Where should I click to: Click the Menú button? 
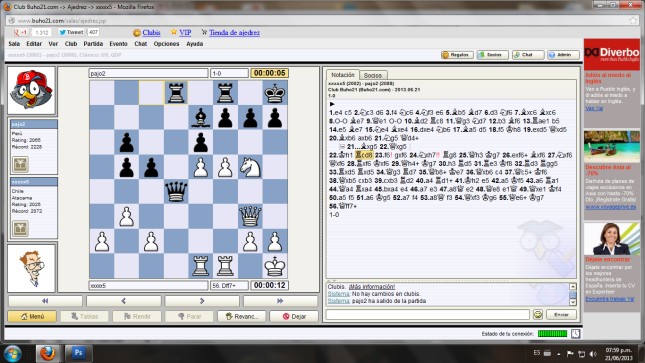tap(32, 316)
